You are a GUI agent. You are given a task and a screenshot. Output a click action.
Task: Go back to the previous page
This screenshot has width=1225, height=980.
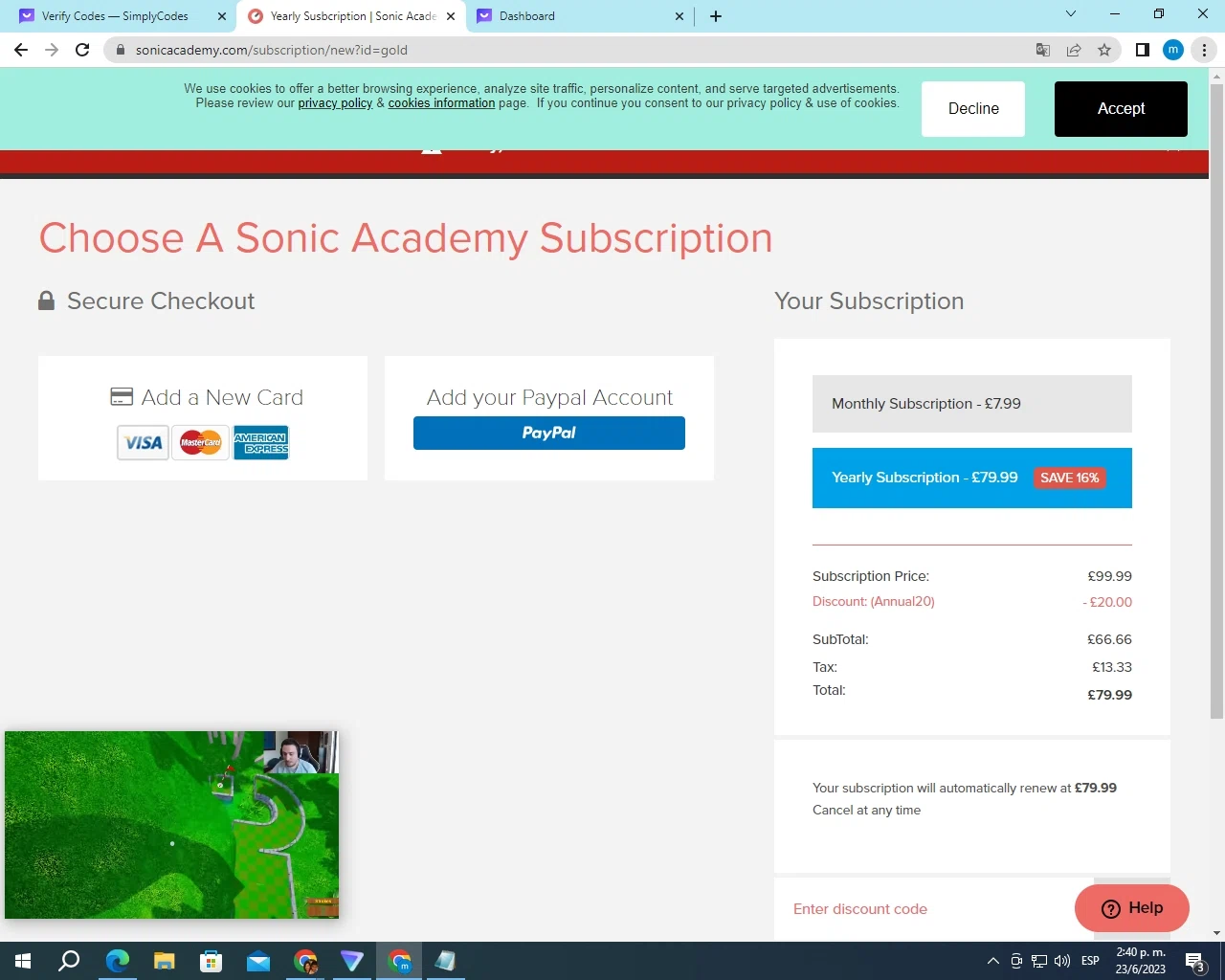21,50
